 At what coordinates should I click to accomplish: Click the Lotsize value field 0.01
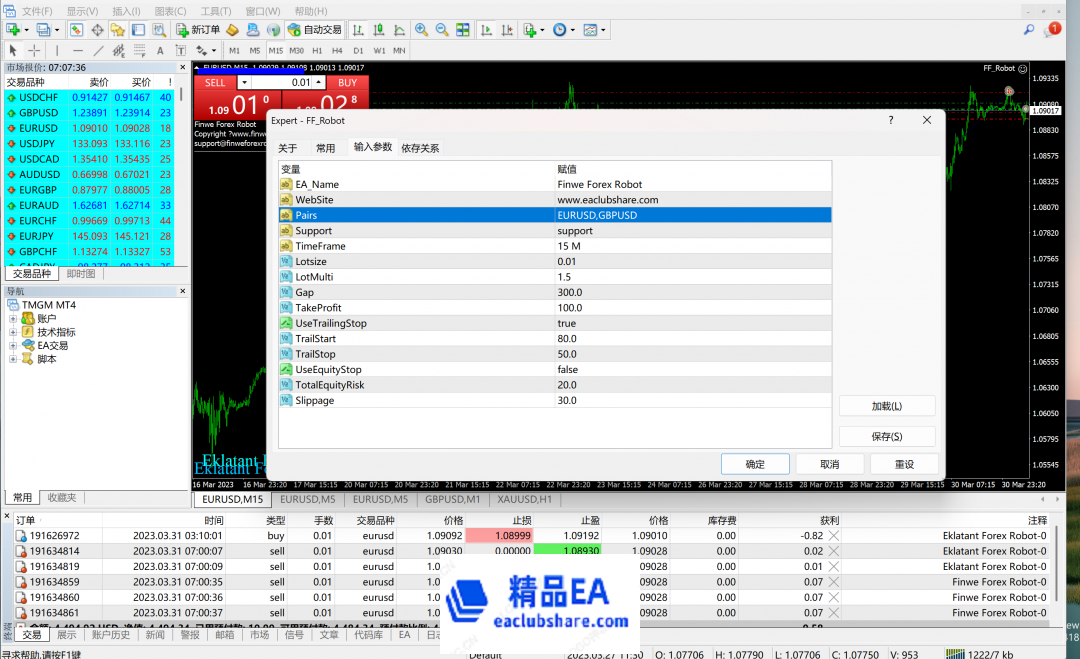click(692, 261)
